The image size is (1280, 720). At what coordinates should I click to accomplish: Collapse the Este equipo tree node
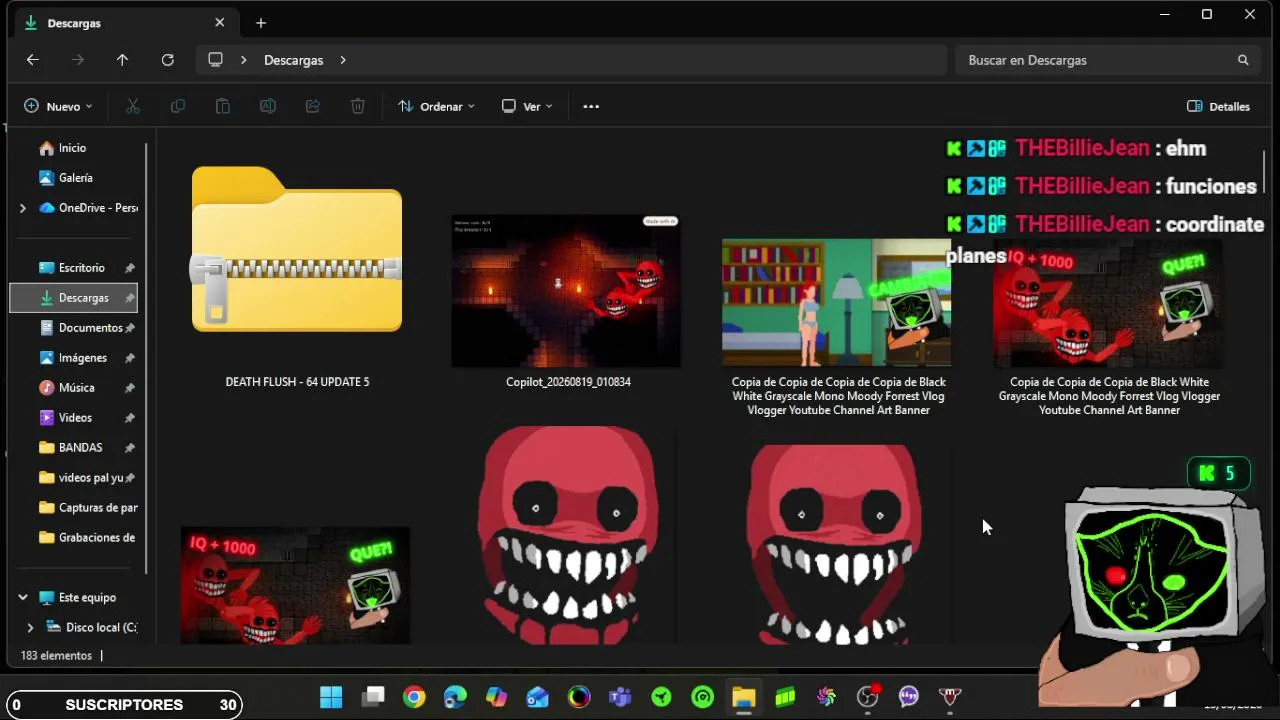point(22,598)
